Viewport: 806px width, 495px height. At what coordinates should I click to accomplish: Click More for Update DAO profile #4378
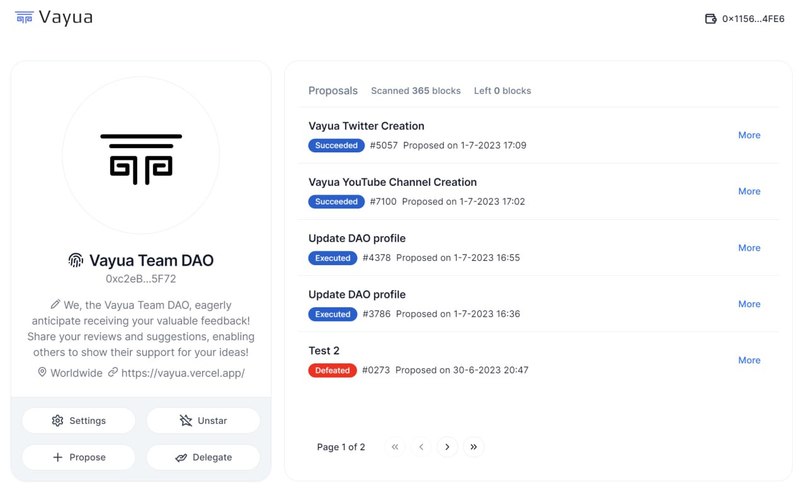749,248
